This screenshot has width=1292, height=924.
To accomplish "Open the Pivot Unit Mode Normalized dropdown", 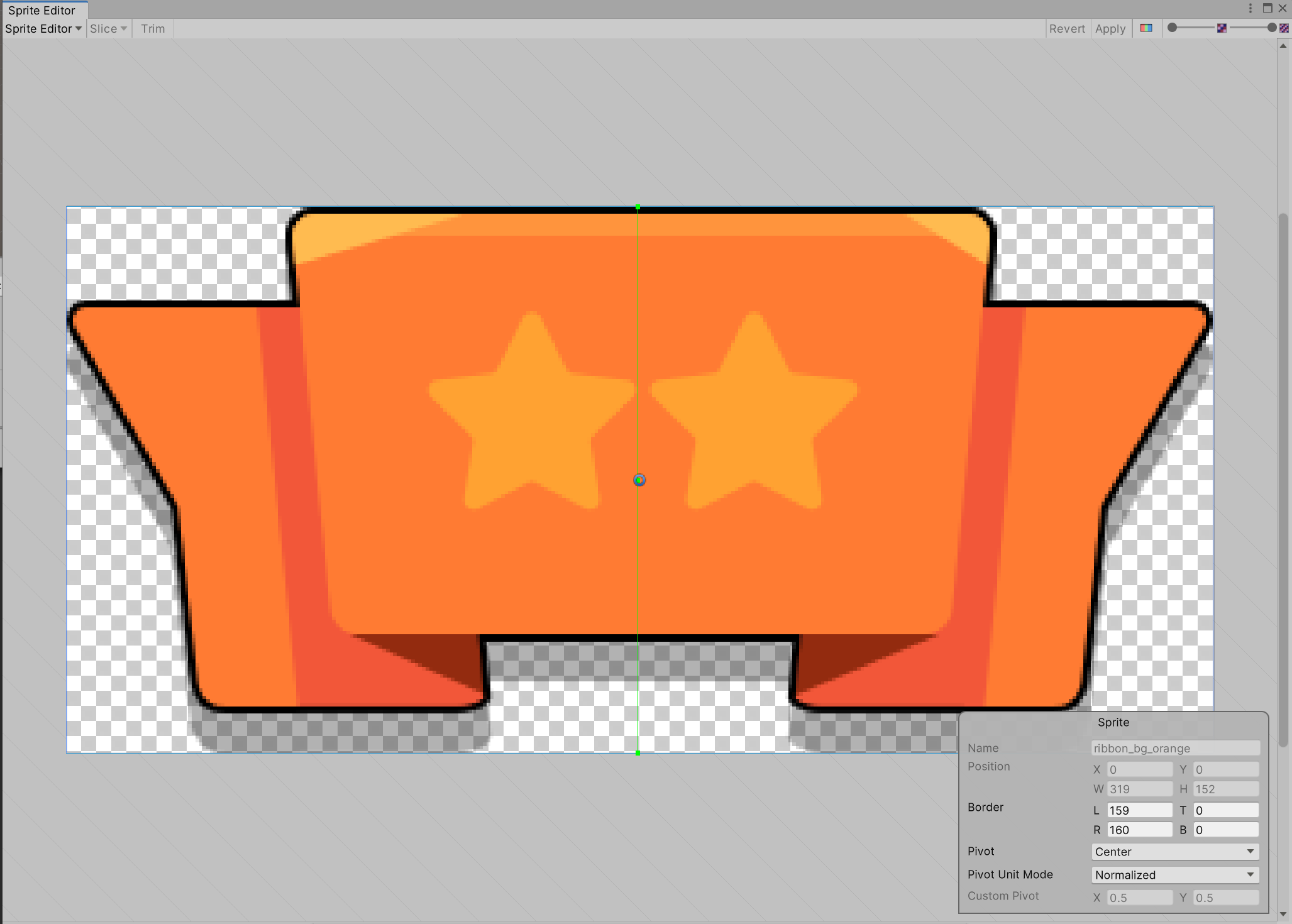I will click(x=1174, y=875).
